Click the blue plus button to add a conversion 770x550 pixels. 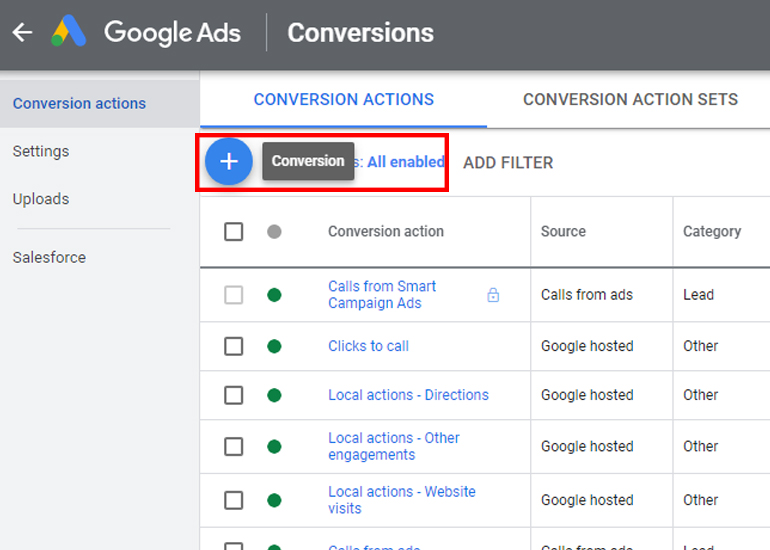coord(229,162)
